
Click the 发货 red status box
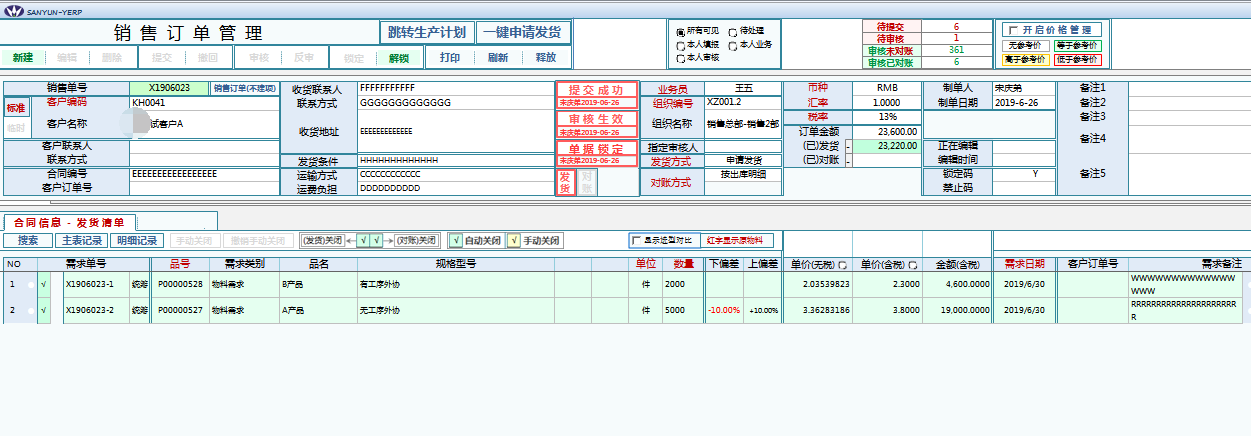click(x=565, y=182)
